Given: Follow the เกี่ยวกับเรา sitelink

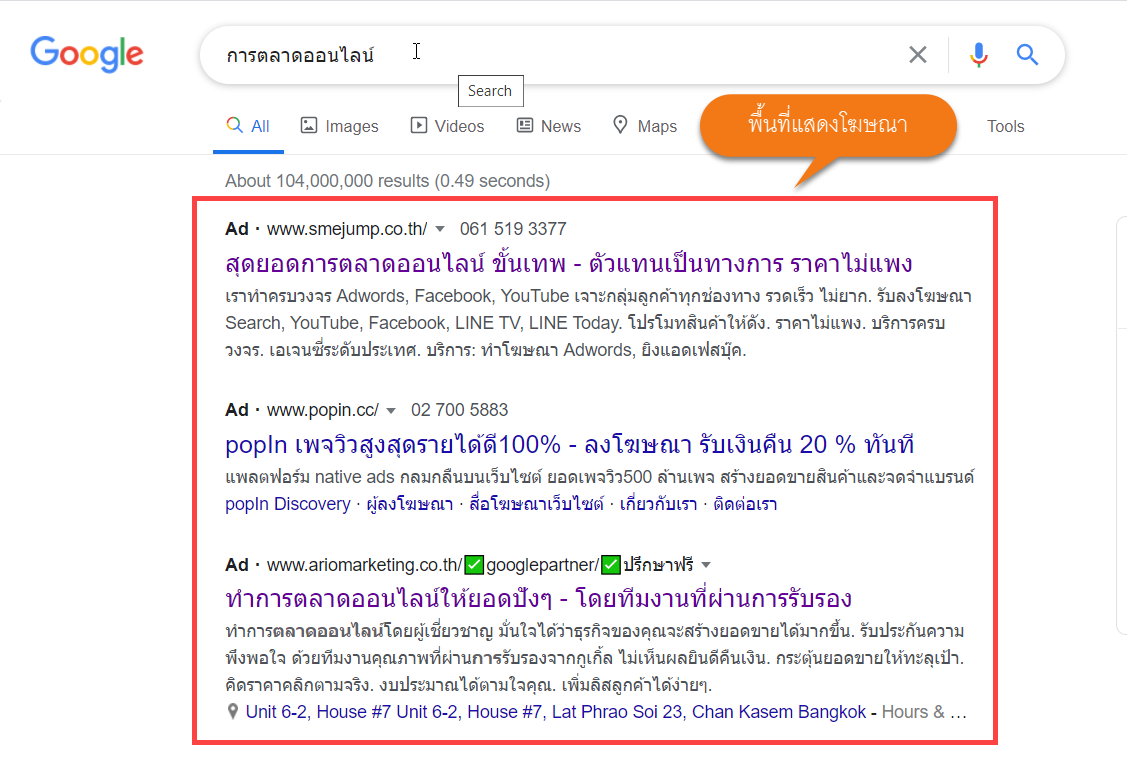Looking at the screenshot, I should click(x=658, y=504).
